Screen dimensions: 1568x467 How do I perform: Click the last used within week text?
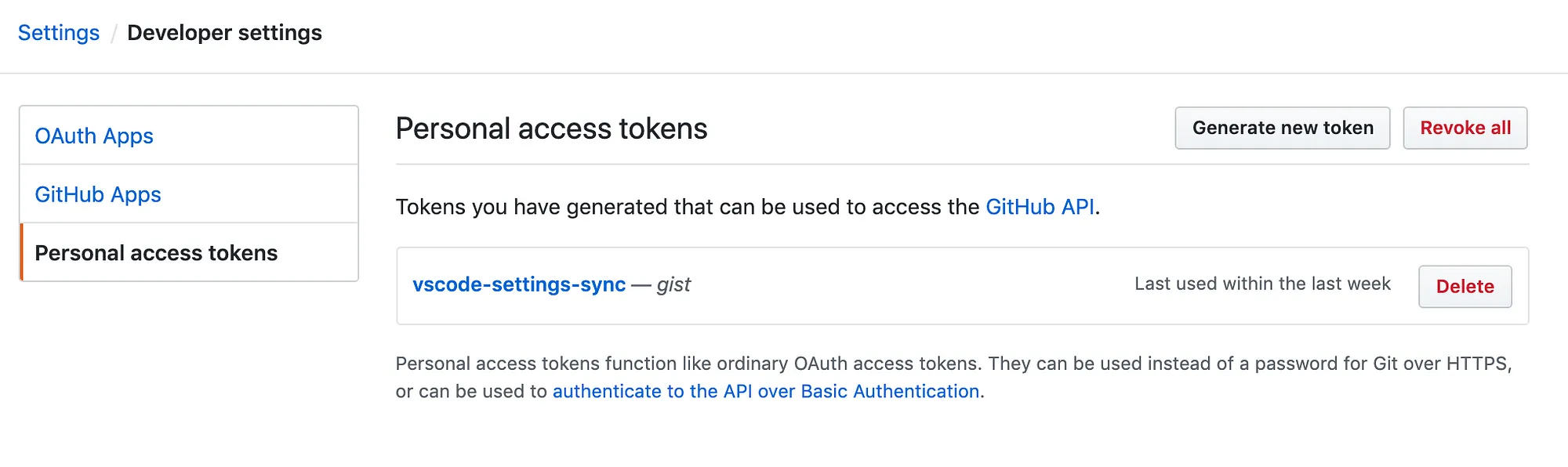click(1262, 284)
